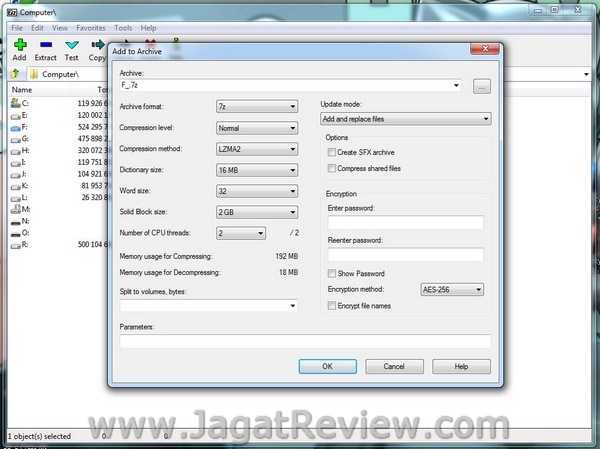The height and width of the screenshot is (449, 600).
Task: Select the C: drive icon
Action: tap(15, 103)
